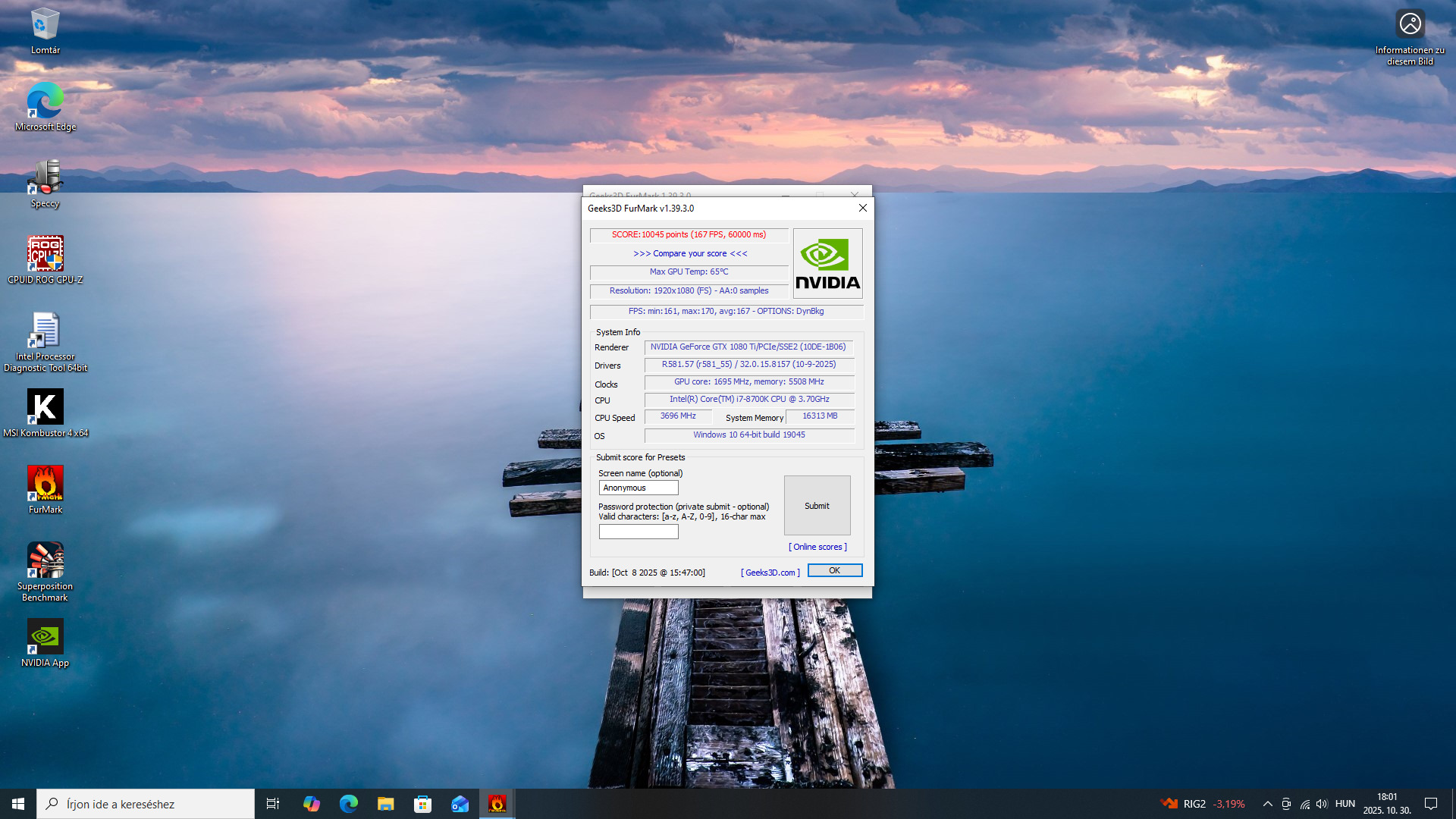Screen dimensions: 1456x819
Task: Launch CPUID ROG CPU-Z shortcut
Action: tap(45, 254)
